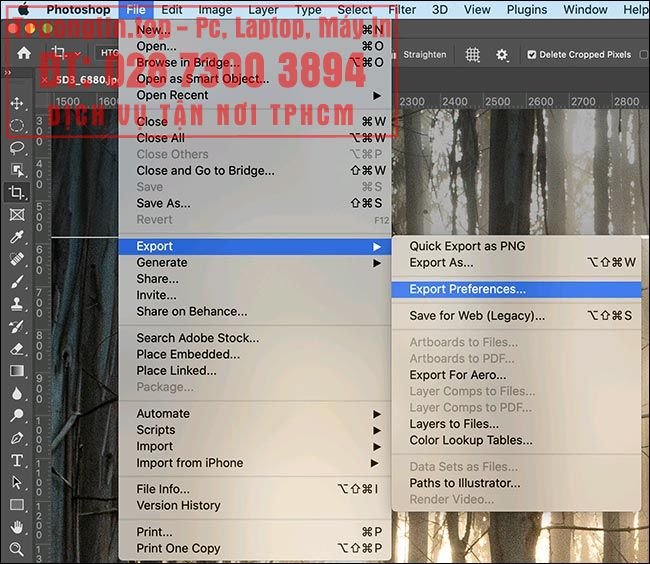The image size is (650, 564).
Task: Open the Edit menu
Action: (x=172, y=9)
